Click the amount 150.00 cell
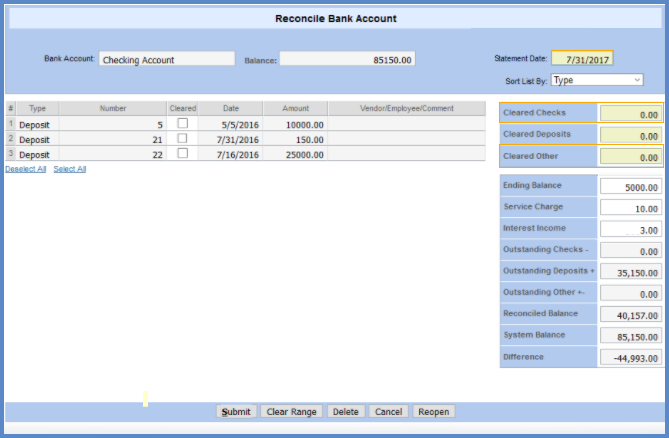Image resolution: width=669 pixels, height=438 pixels. point(295,139)
